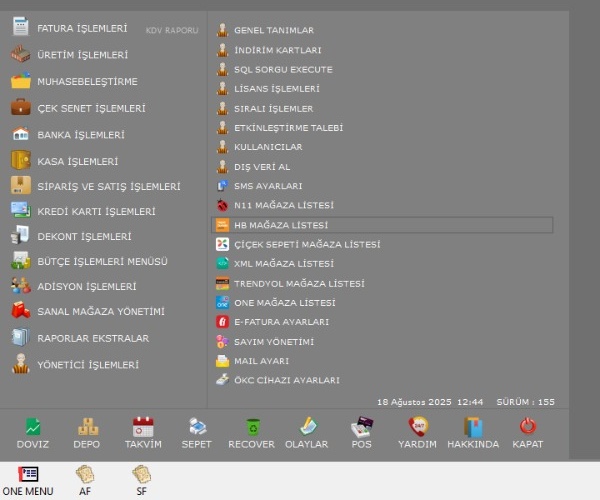Select HB Mağaza Listesi entry
Screen dimensions: 600x500
click(x=382, y=225)
